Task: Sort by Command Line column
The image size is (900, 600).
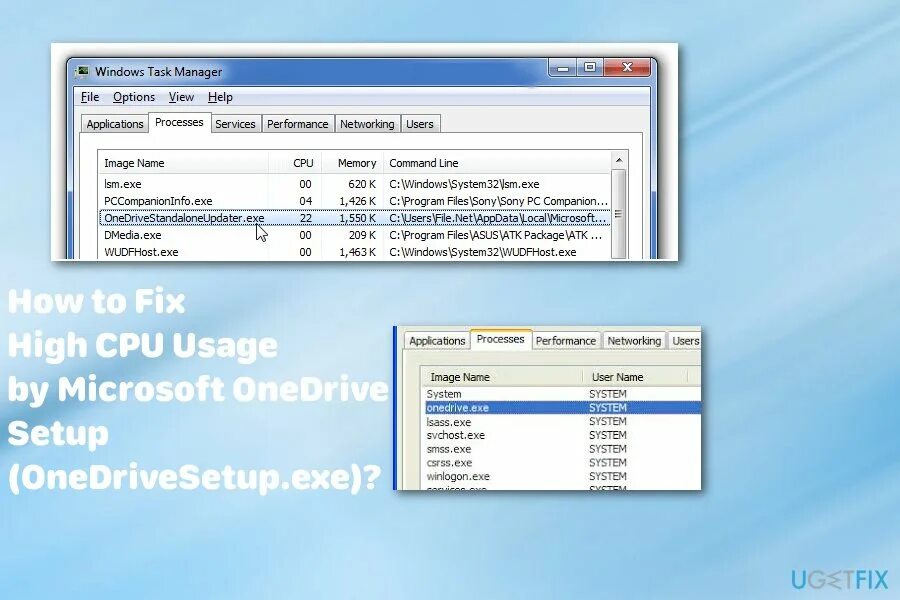Action: [x=496, y=163]
